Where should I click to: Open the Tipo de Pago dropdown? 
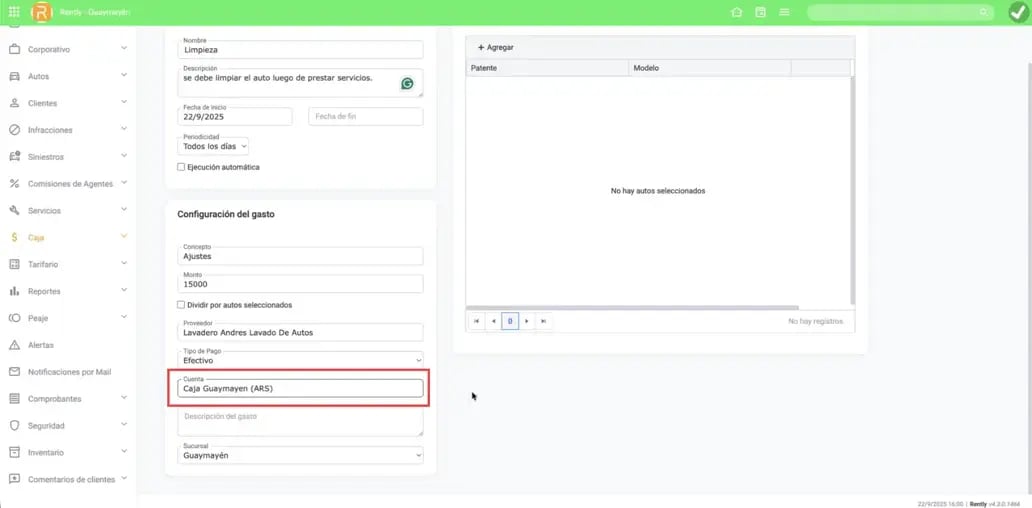[x=300, y=358]
